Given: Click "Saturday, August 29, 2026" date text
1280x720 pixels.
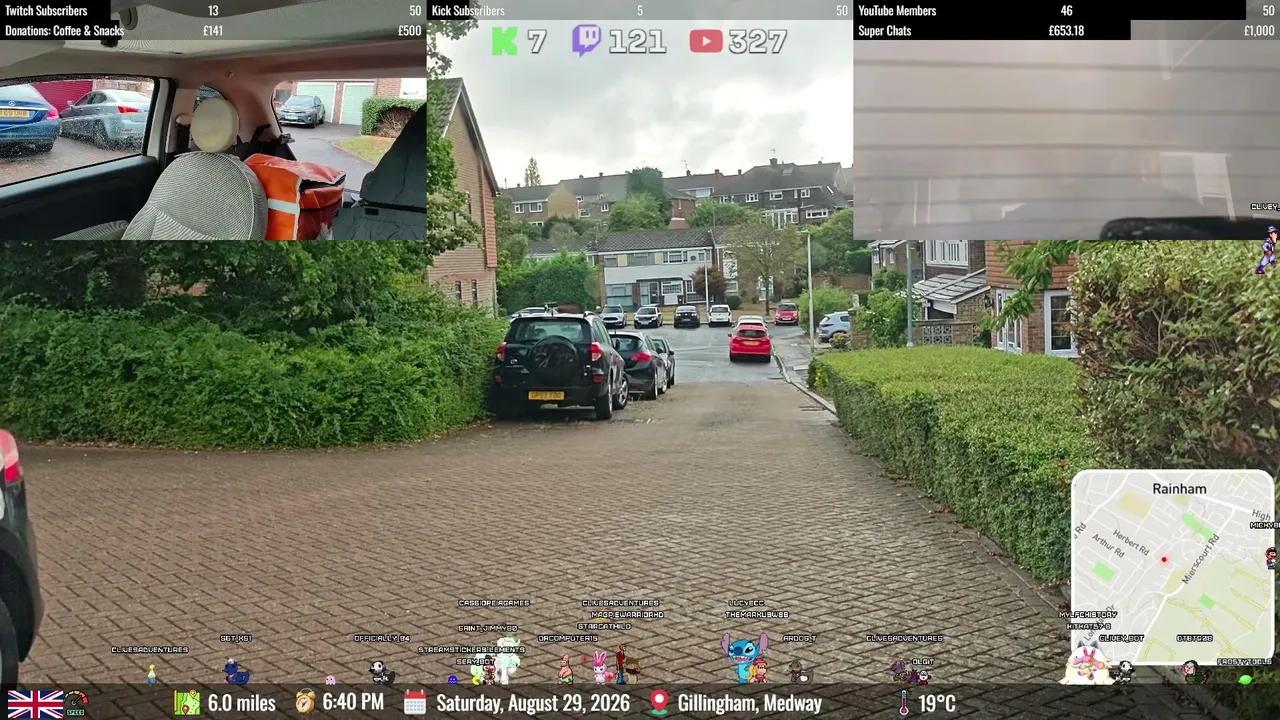Looking at the screenshot, I should tap(533, 703).
